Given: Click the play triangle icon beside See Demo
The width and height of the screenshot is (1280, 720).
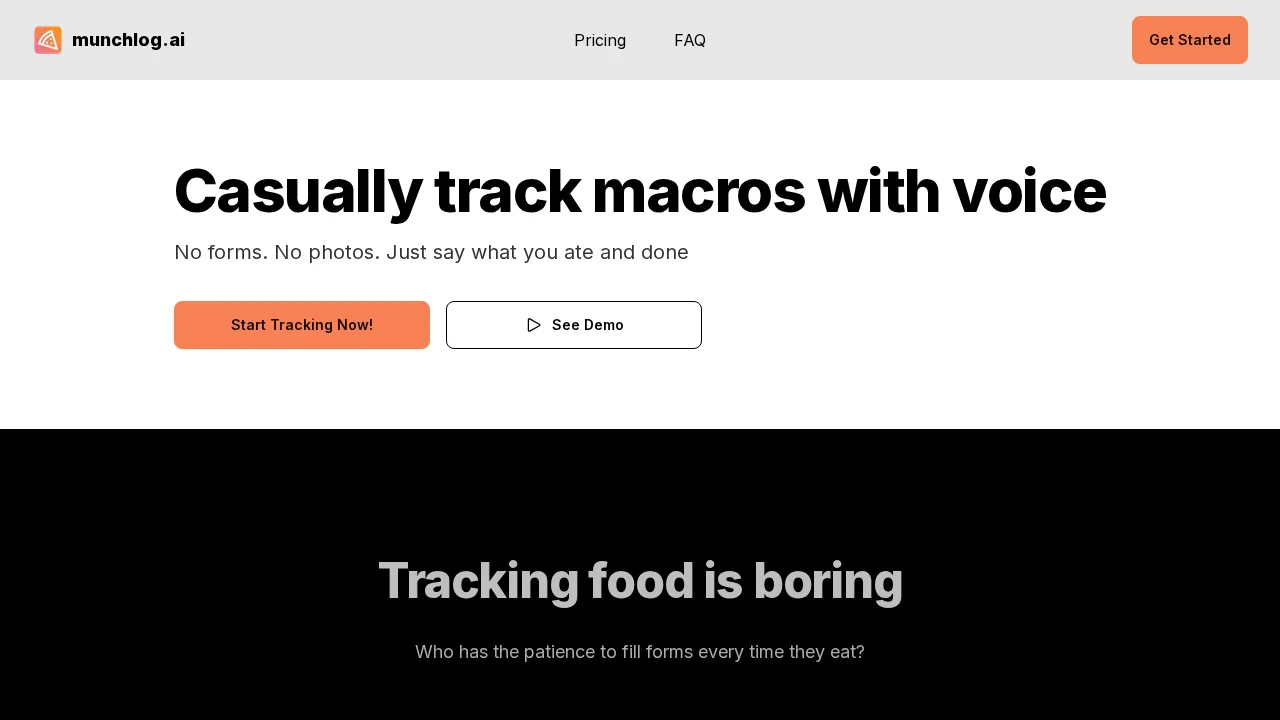Looking at the screenshot, I should (534, 325).
